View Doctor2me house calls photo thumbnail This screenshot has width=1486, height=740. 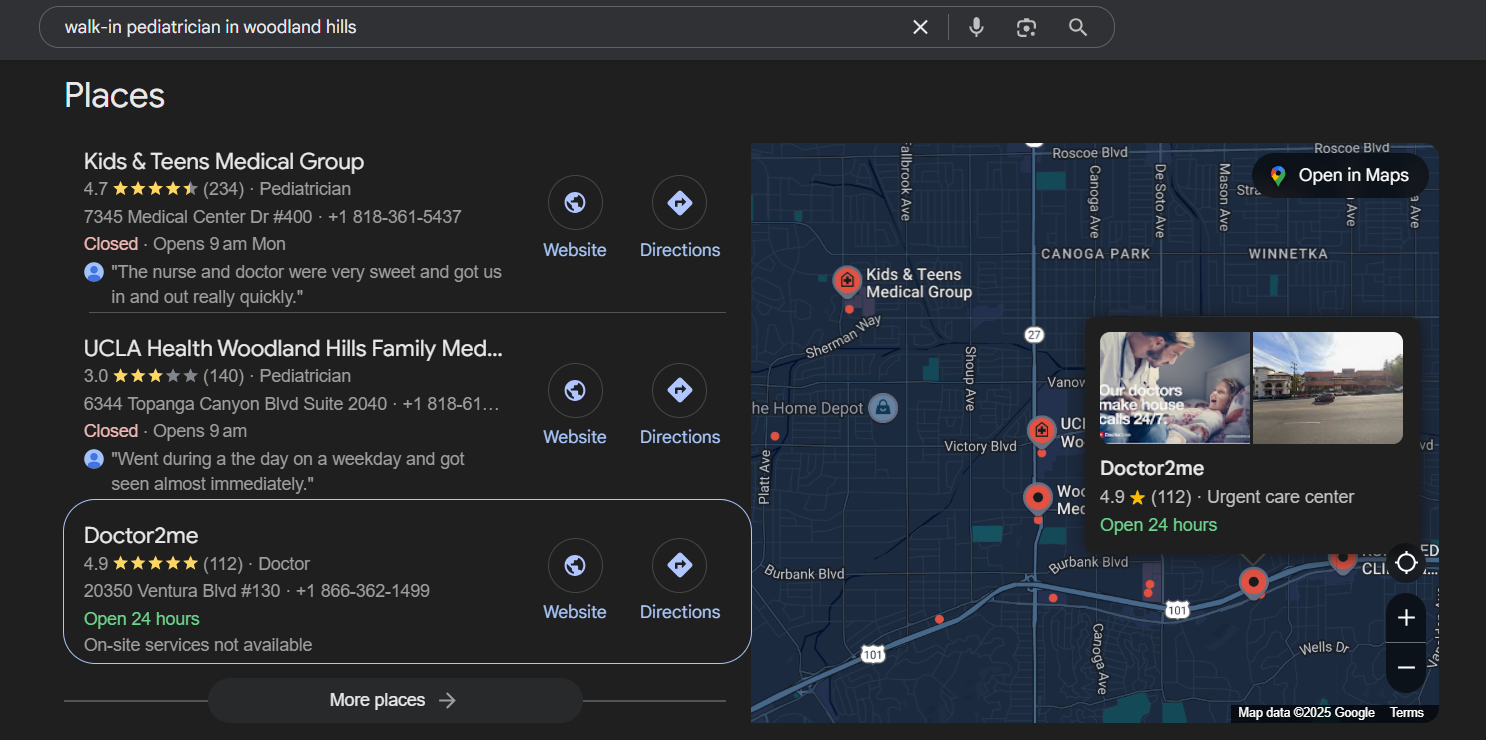1175,388
